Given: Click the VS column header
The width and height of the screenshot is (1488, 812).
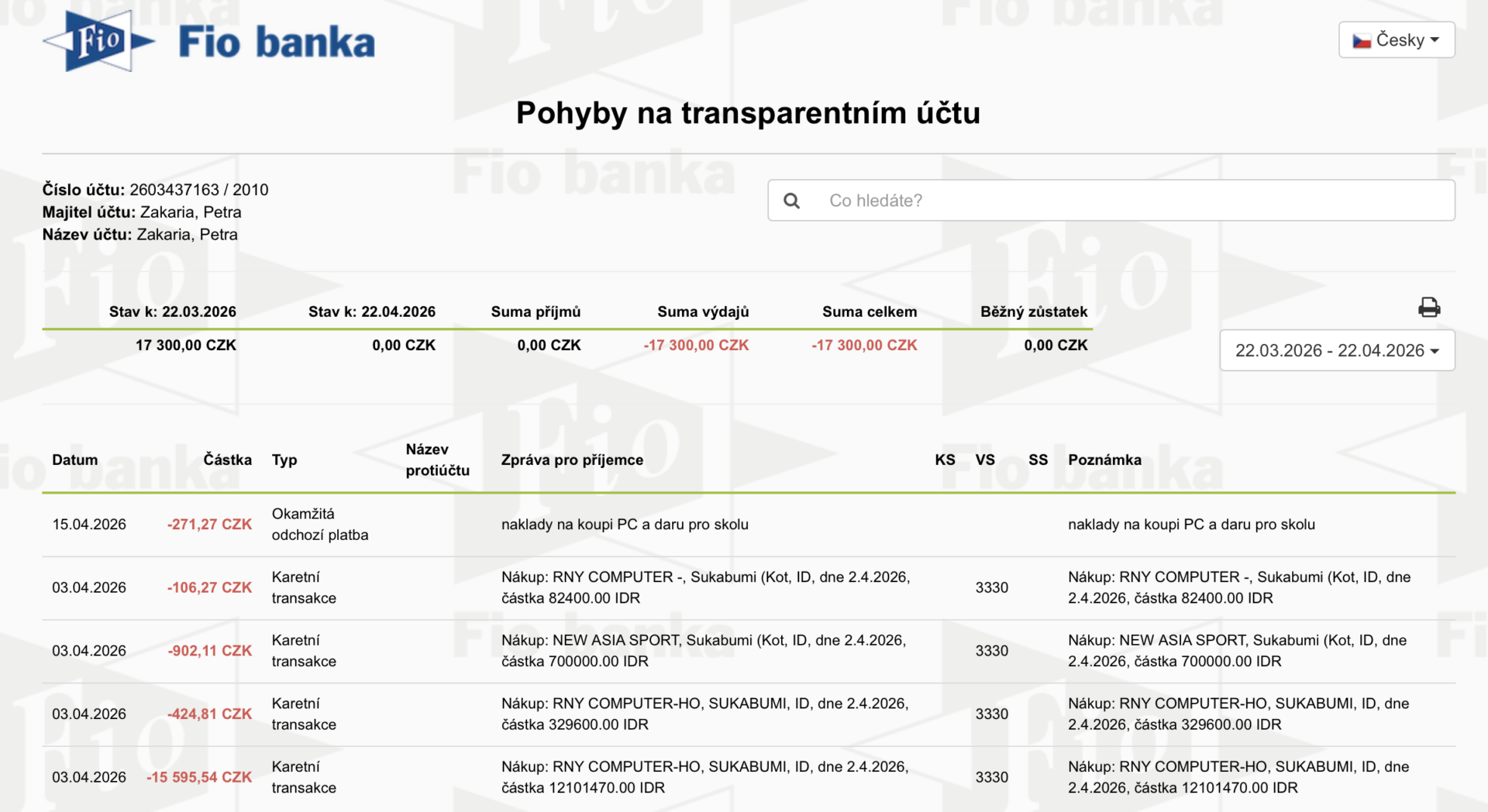Looking at the screenshot, I should [985, 459].
